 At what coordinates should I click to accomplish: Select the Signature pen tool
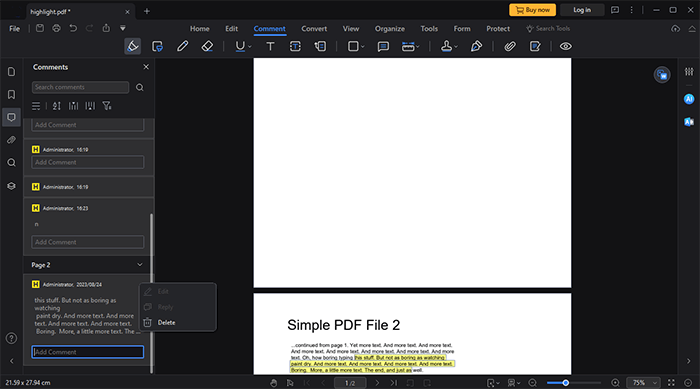(x=476, y=46)
